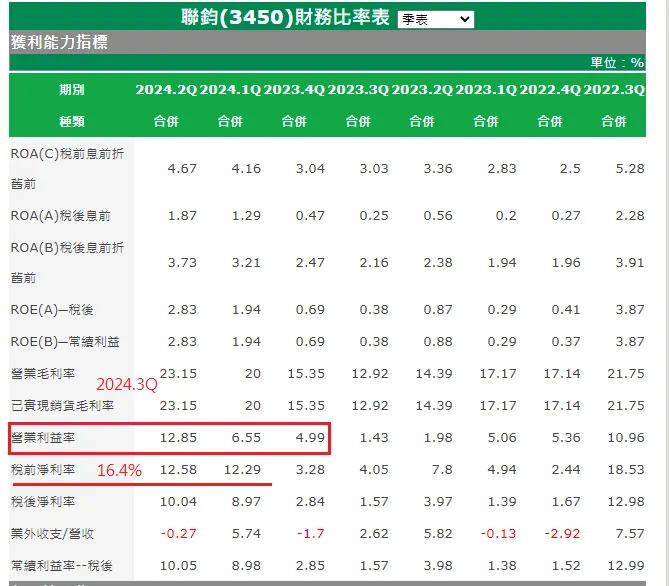Click the red value -2.92
The width and height of the screenshot is (669, 586).
pos(562,534)
